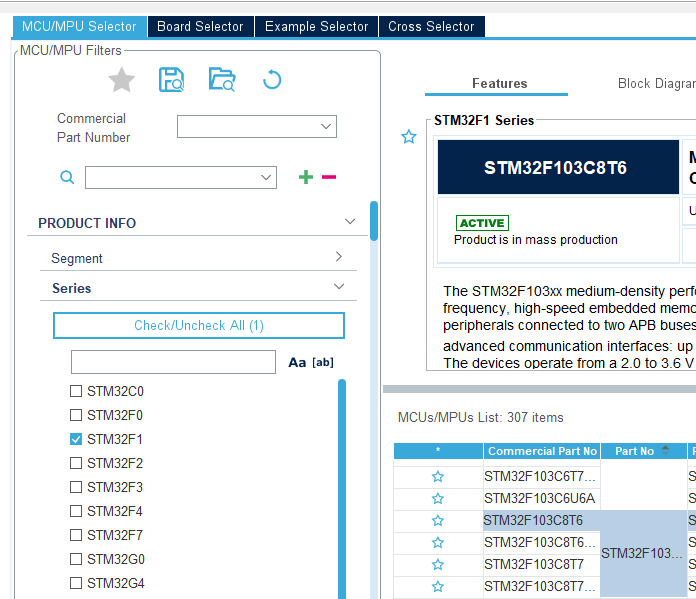Open the Commercial Part Number dropdown

click(326, 127)
